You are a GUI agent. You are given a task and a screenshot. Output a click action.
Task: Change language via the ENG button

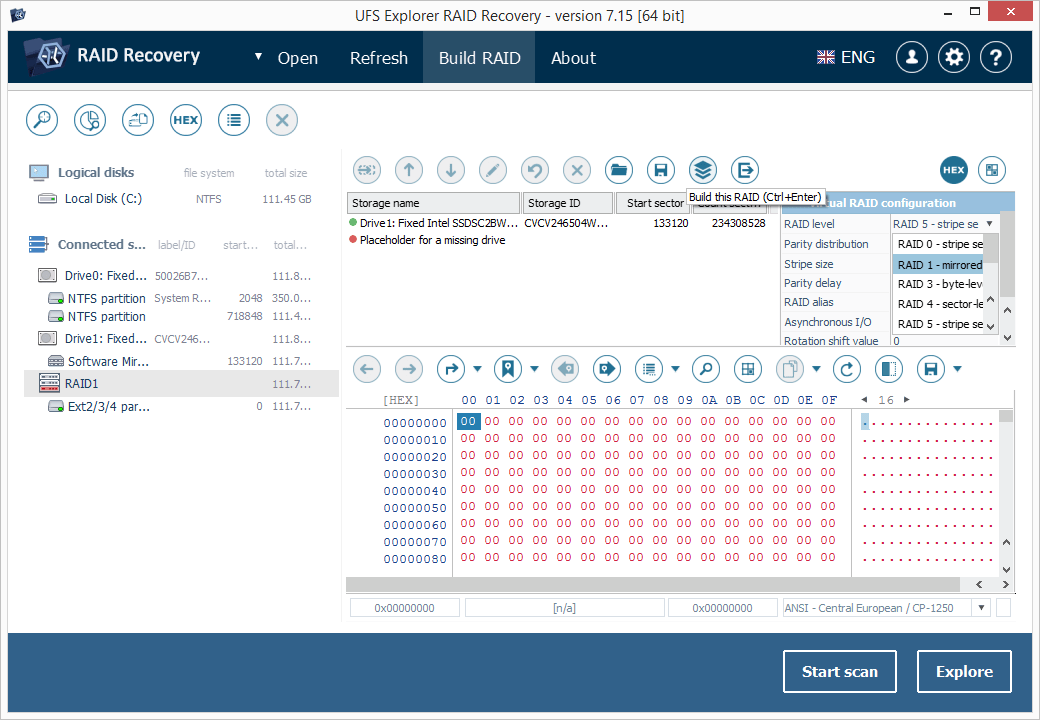click(846, 58)
